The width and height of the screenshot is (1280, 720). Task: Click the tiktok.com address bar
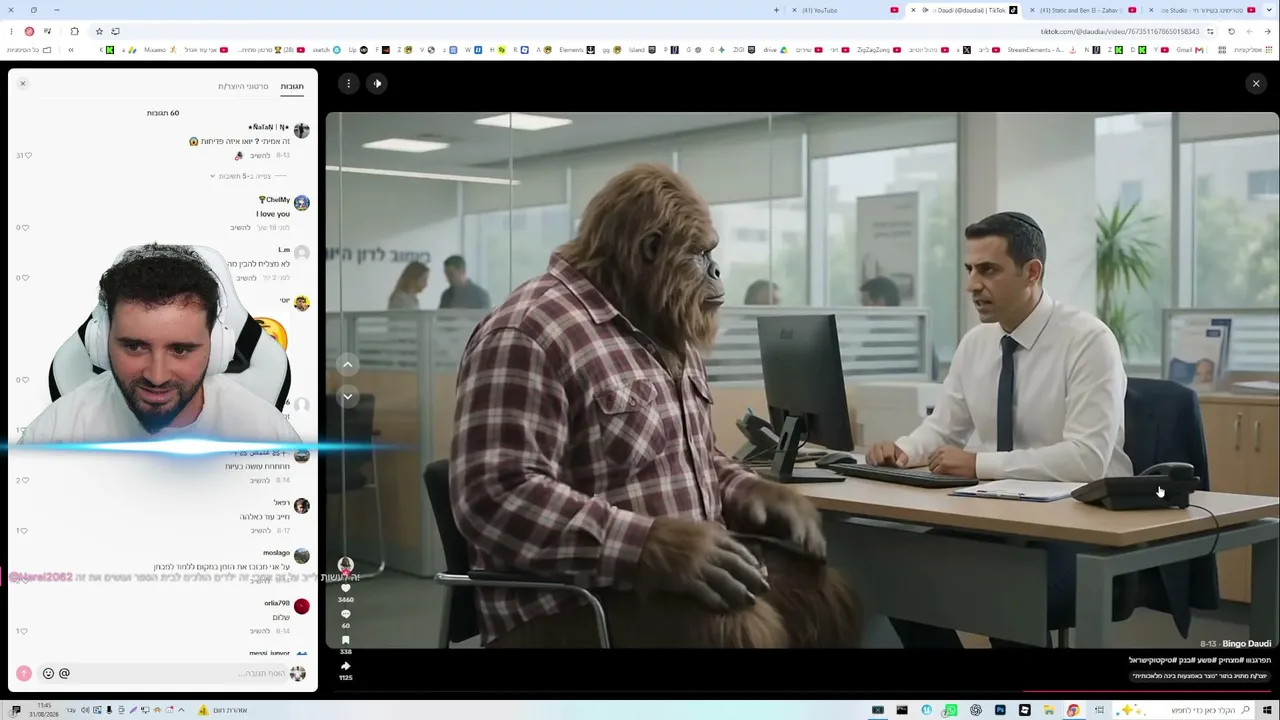tap(1120, 31)
